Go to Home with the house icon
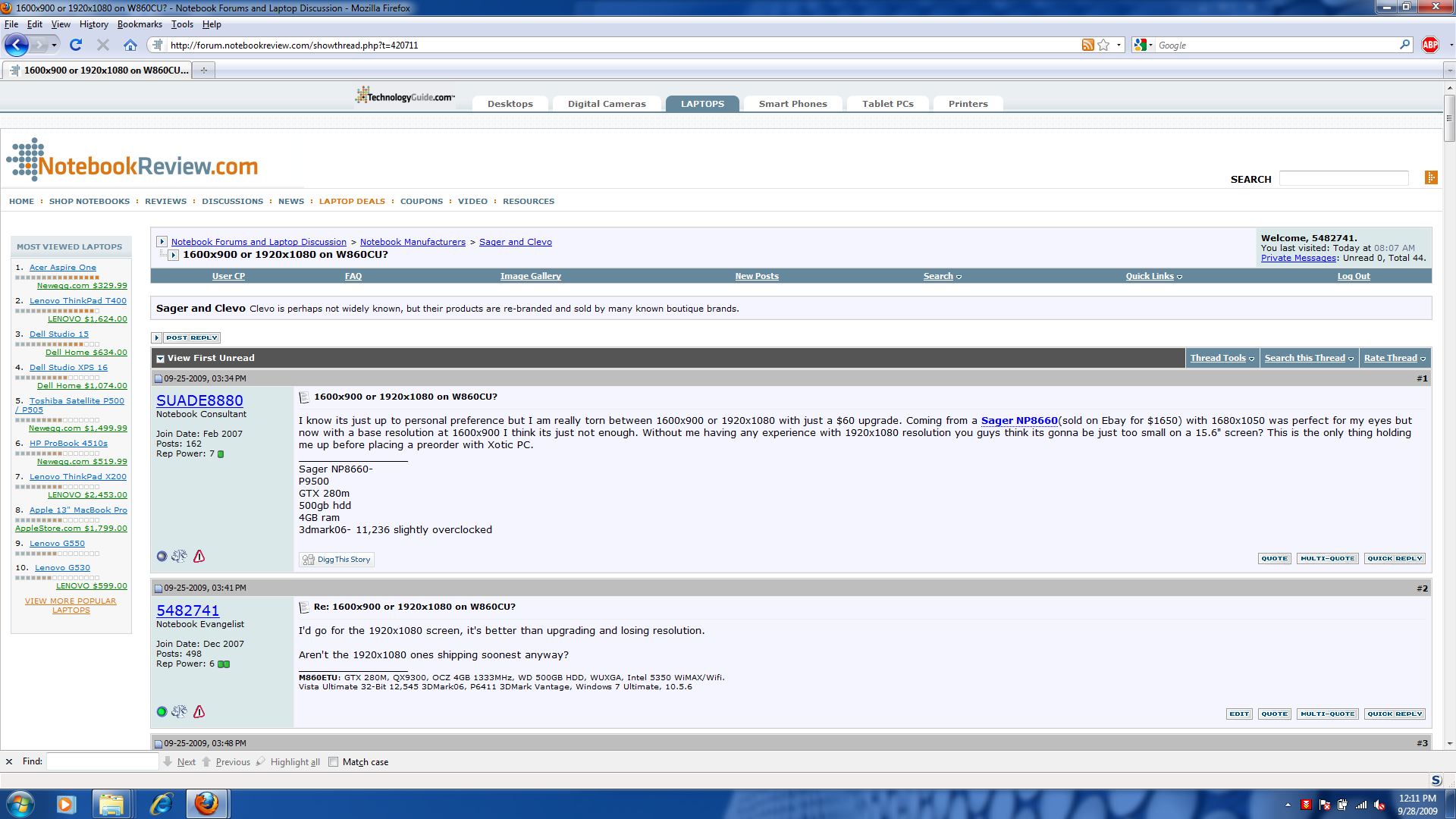 (130, 45)
